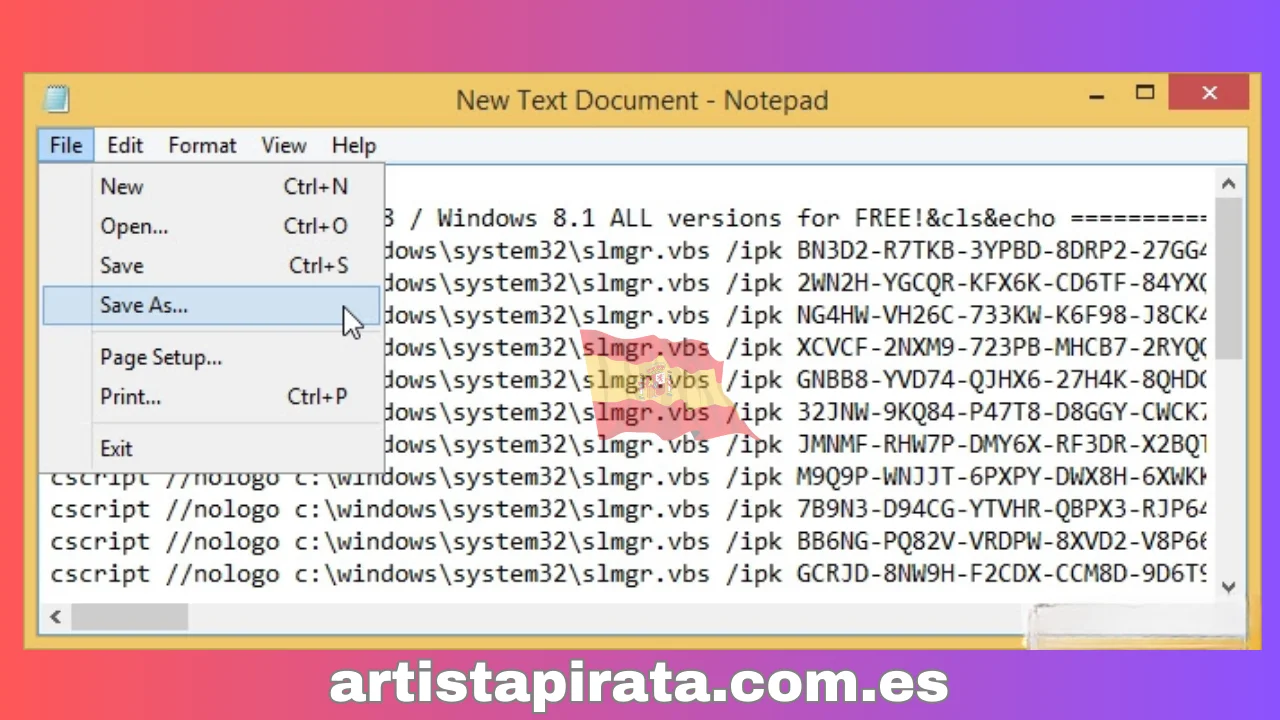The height and width of the screenshot is (720, 1280).
Task: Click 'Windows 8.1 ALL versions' text in first line
Action: click(x=609, y=218)
